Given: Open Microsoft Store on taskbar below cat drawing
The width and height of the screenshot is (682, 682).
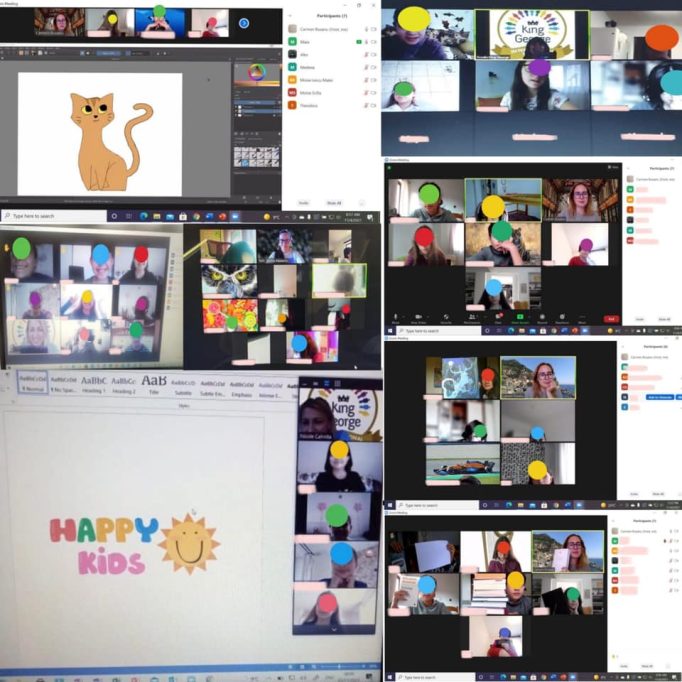Looking at the screenshot, I should 183,216.
